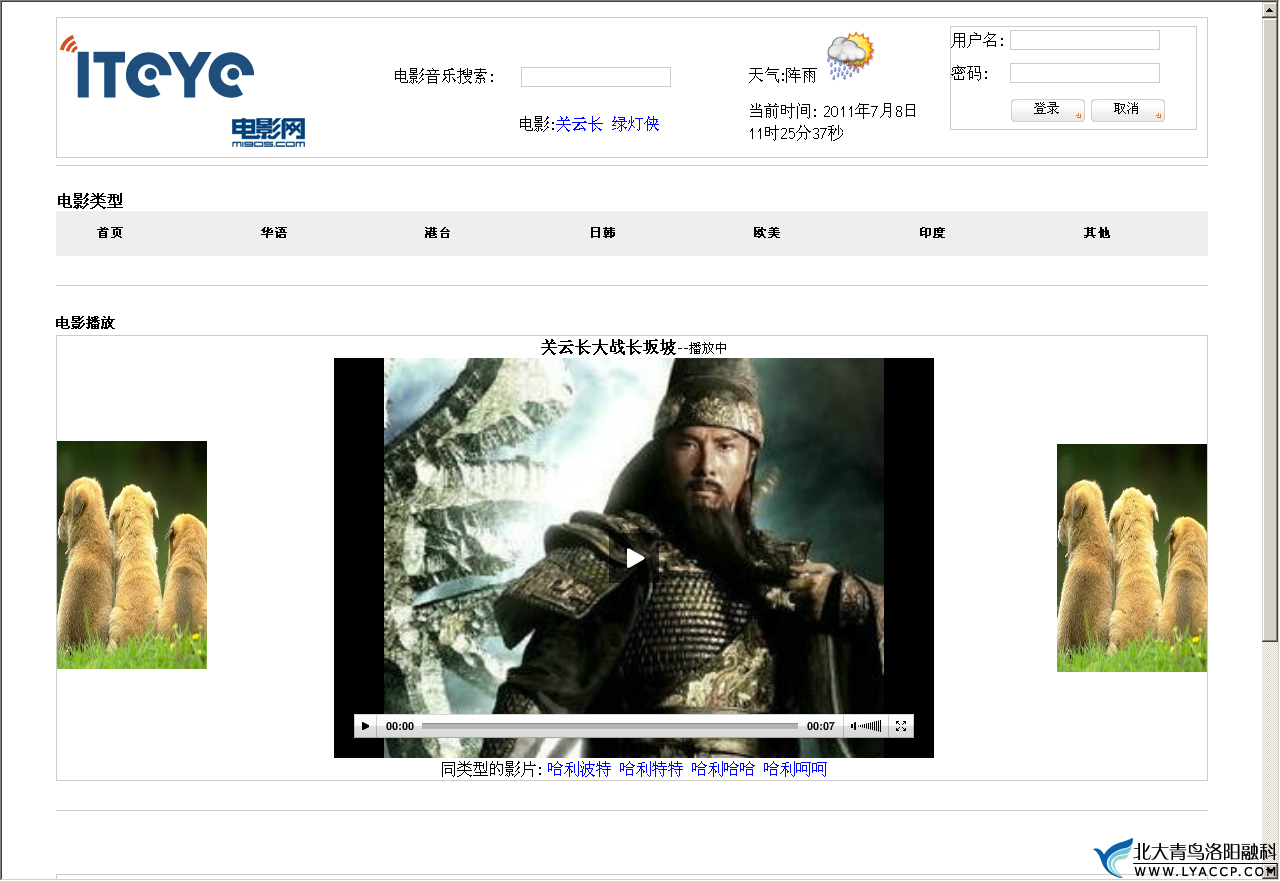
Task: Click the small play button in player bar
Action: (366, 726)
